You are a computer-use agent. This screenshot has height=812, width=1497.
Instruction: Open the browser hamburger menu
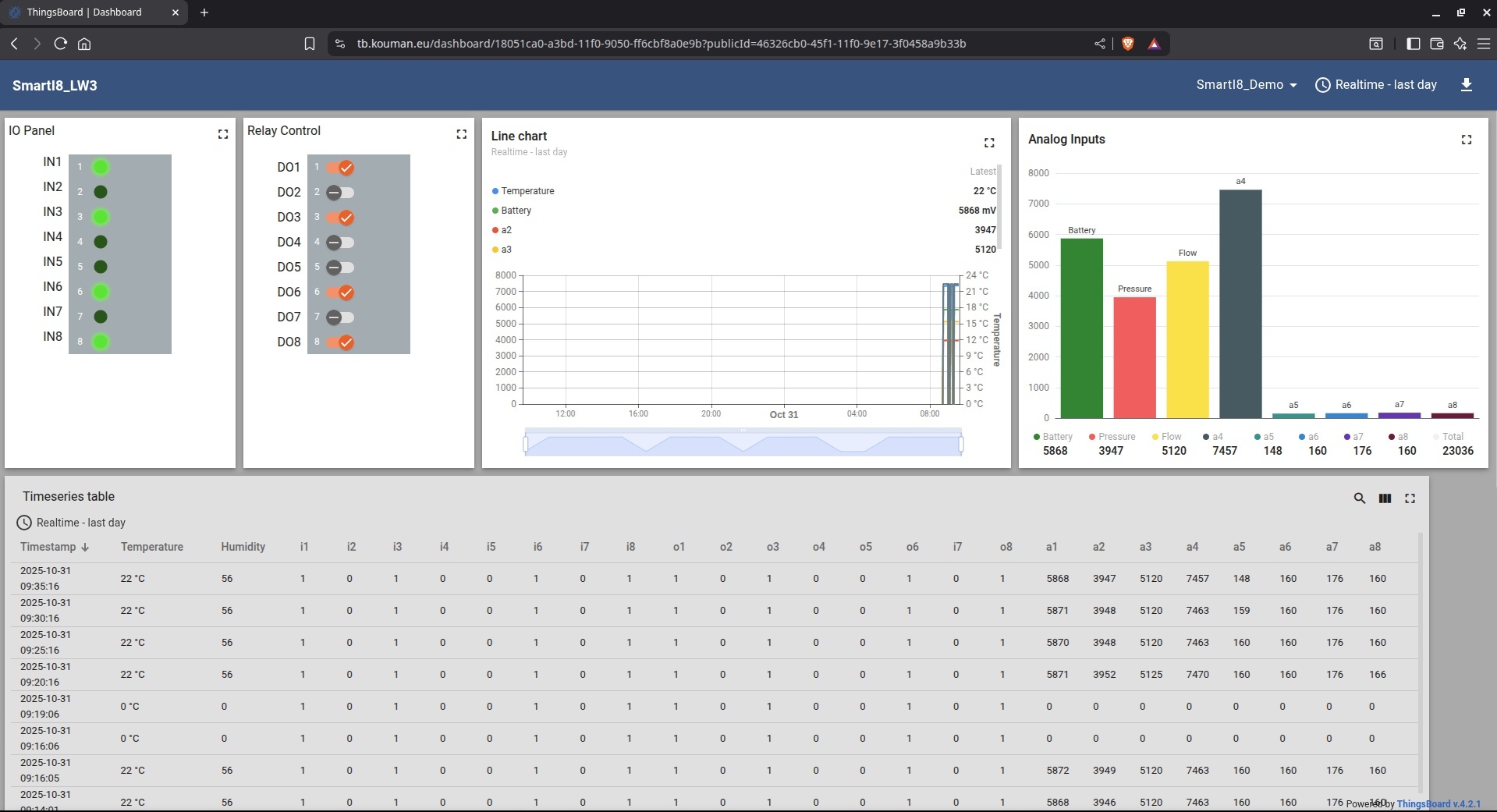1485,44
